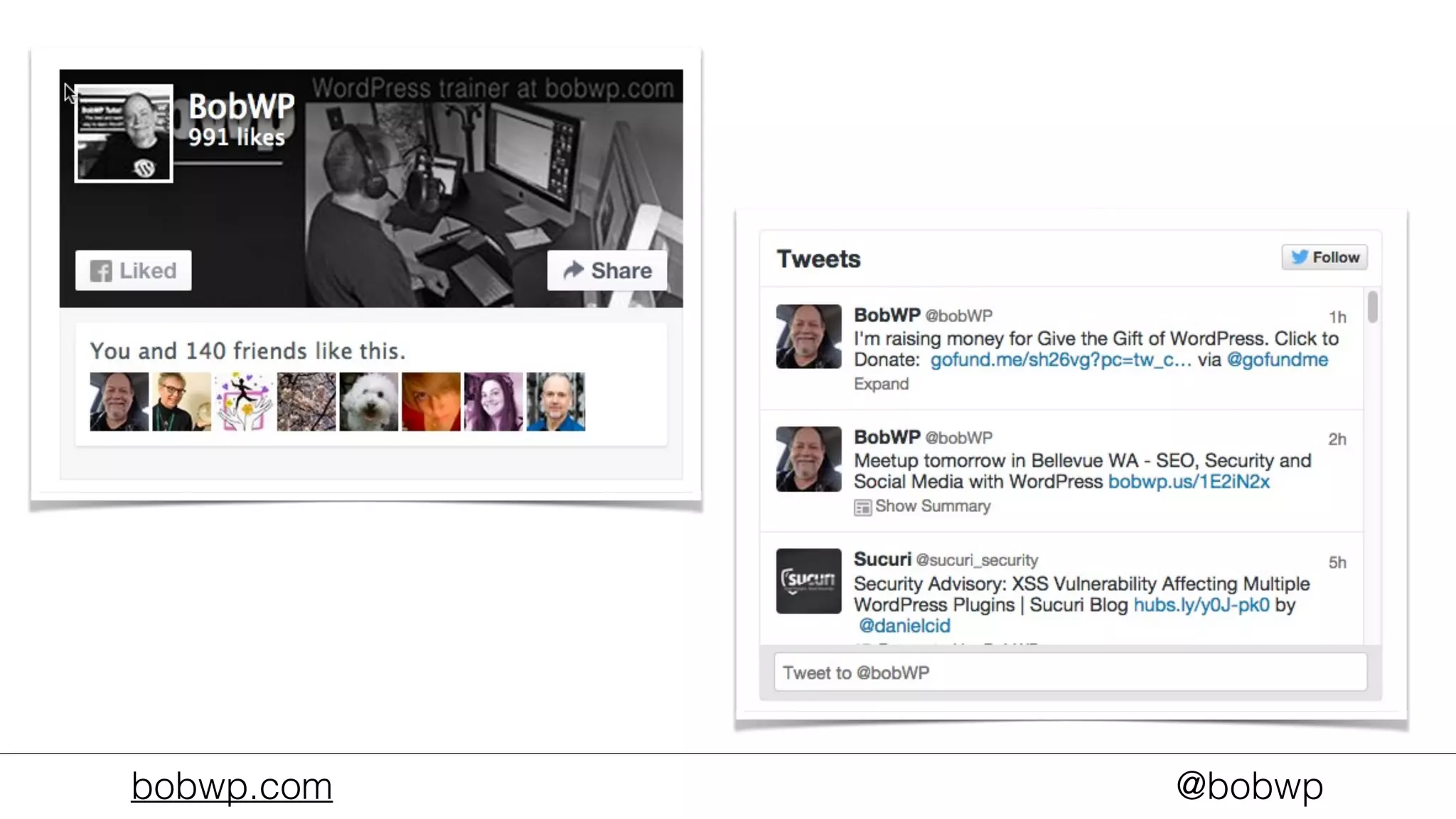Click the @danielcid mention
Viewport: 1456px width, 819px height.
click(904, 626)
